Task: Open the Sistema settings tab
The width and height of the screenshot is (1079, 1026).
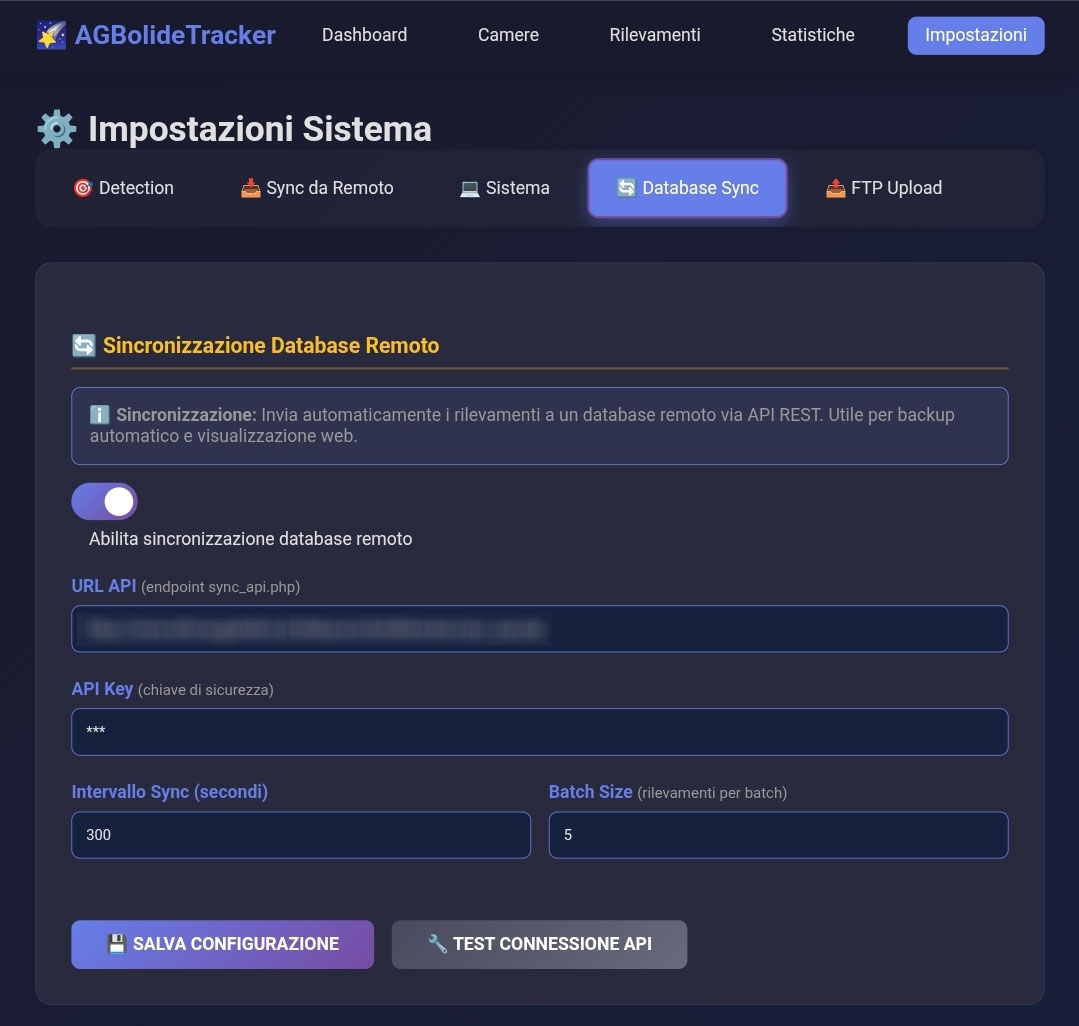Action: [504, 188]
